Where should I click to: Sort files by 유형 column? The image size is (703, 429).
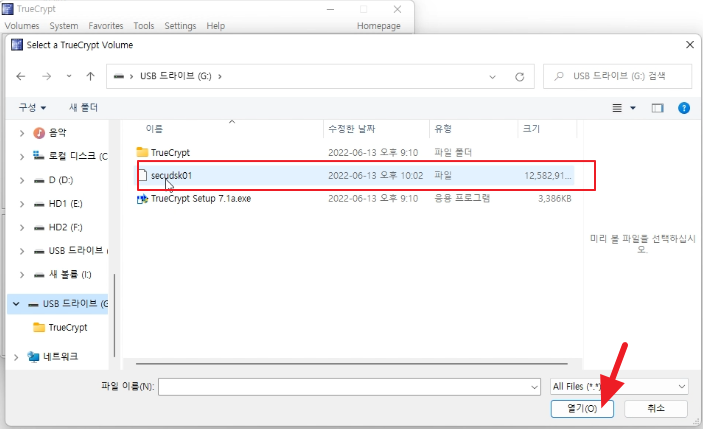443,129
